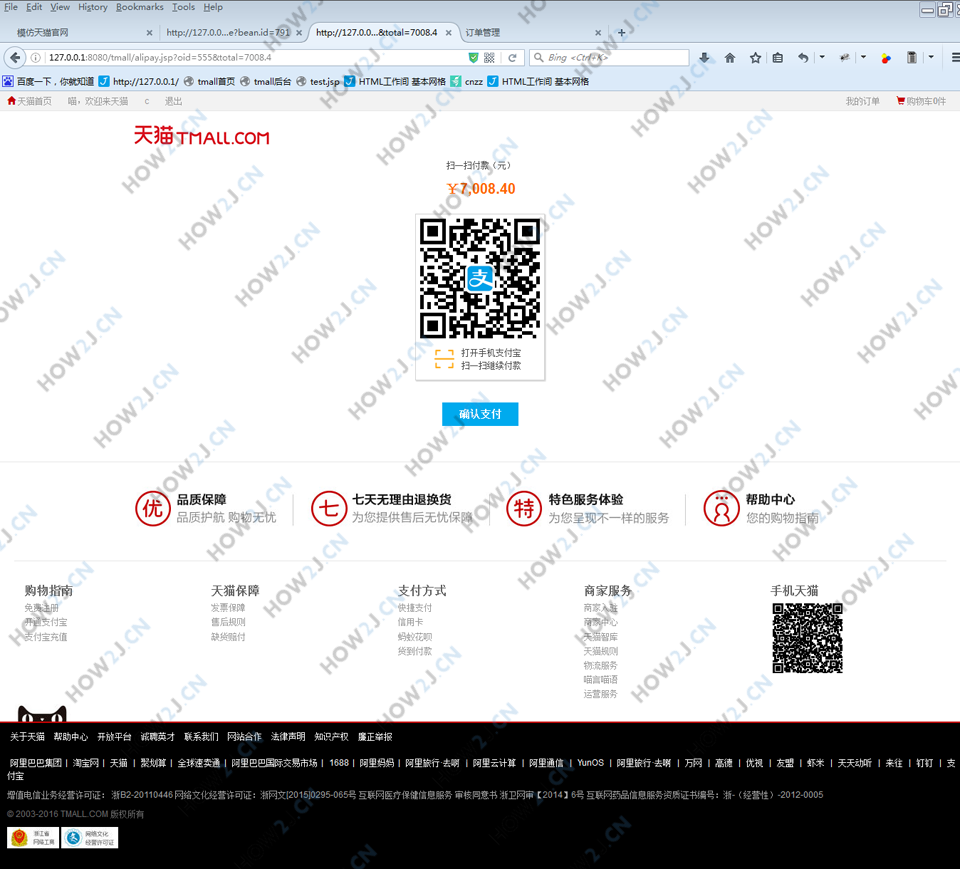The image size is (960, 869).
Task: Click the 关于天猫 footer link
Action: point(28,737)
